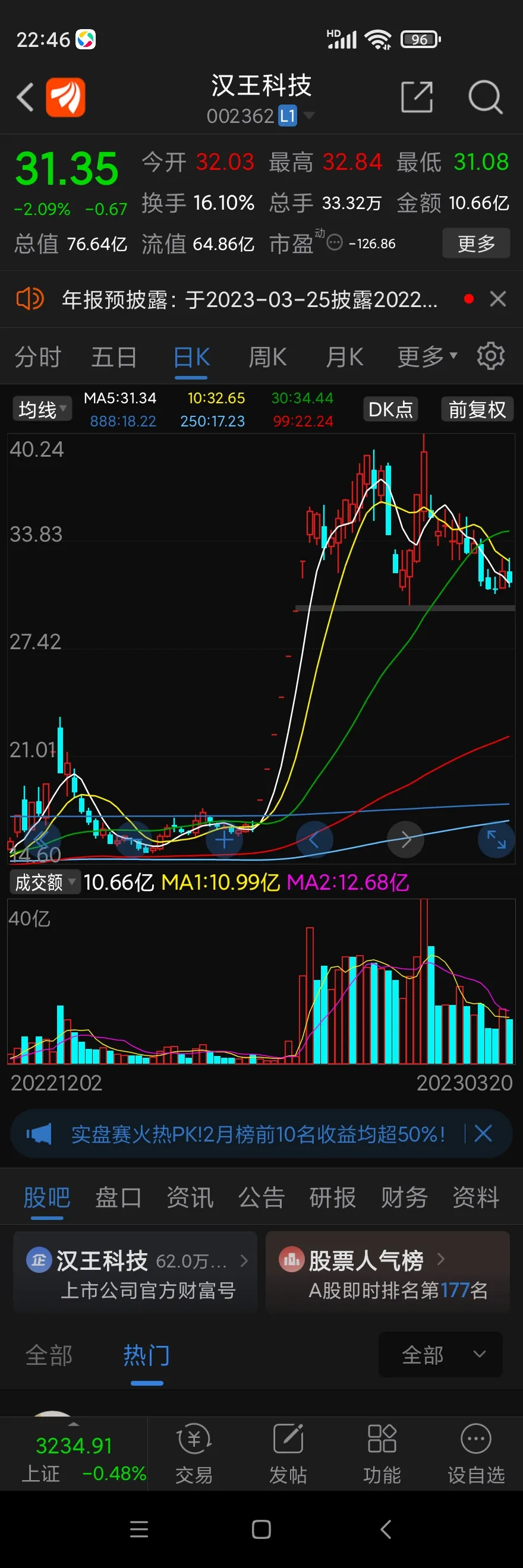Screen dimensions: 523x1568
Task: Tap the Android back navigation arrow
Action: click(385, 1529)
